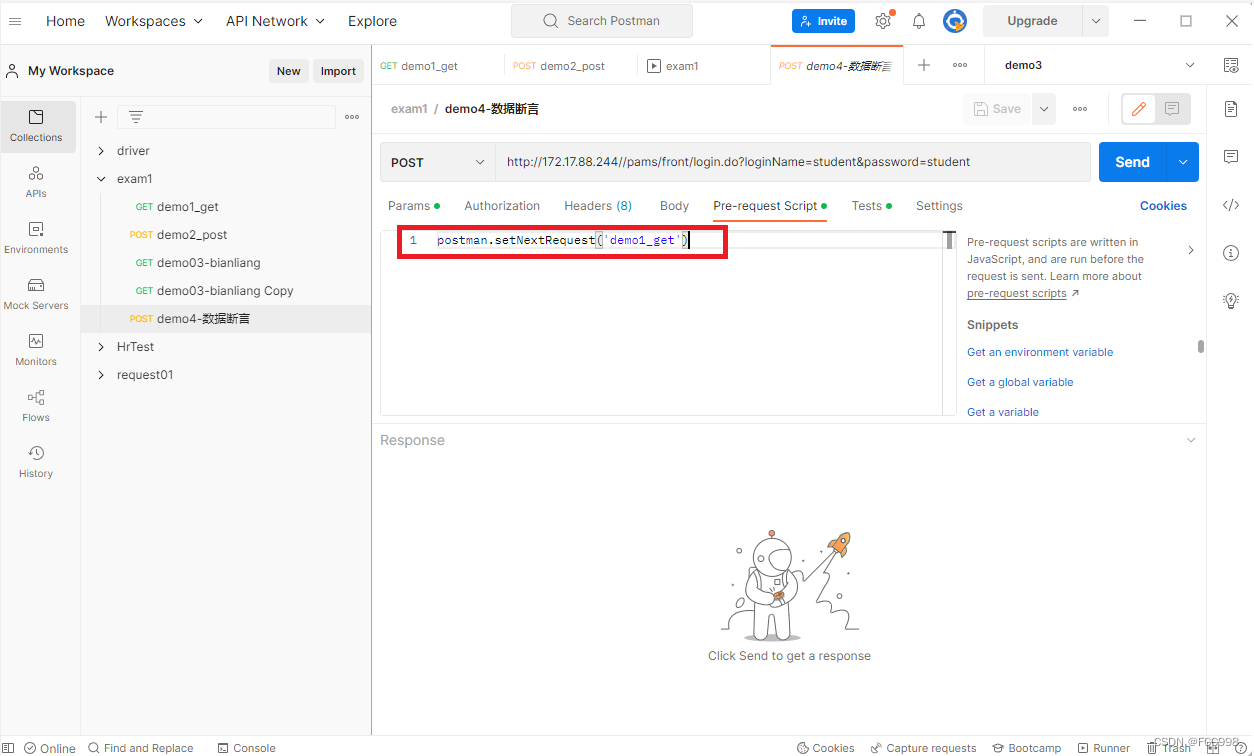The image size is (1254, 756).
Task: Click the New button
Action: tap(288, 71)
